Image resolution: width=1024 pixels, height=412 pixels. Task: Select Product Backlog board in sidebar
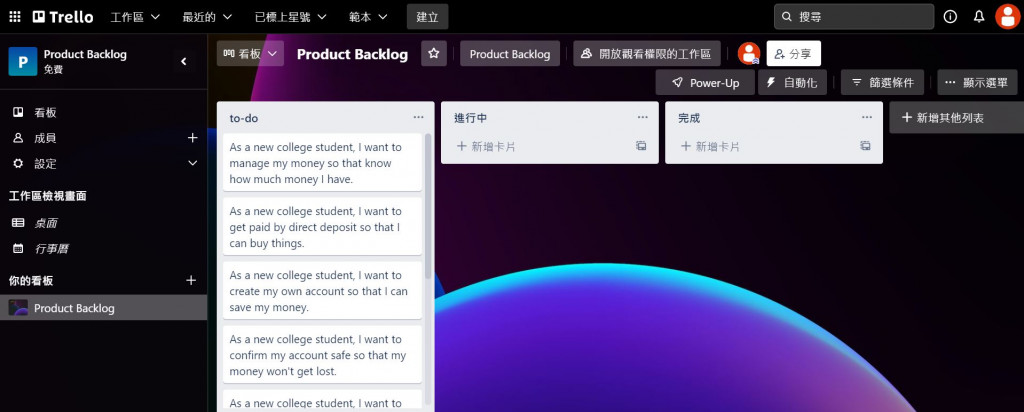[103, 308]
